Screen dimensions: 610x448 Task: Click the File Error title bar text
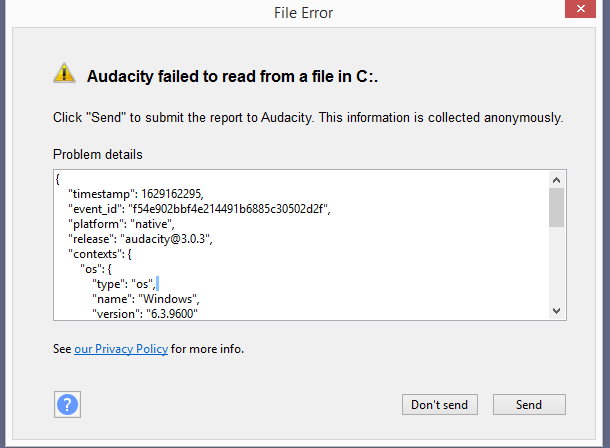pyautogui.click(x=303, y=13)
